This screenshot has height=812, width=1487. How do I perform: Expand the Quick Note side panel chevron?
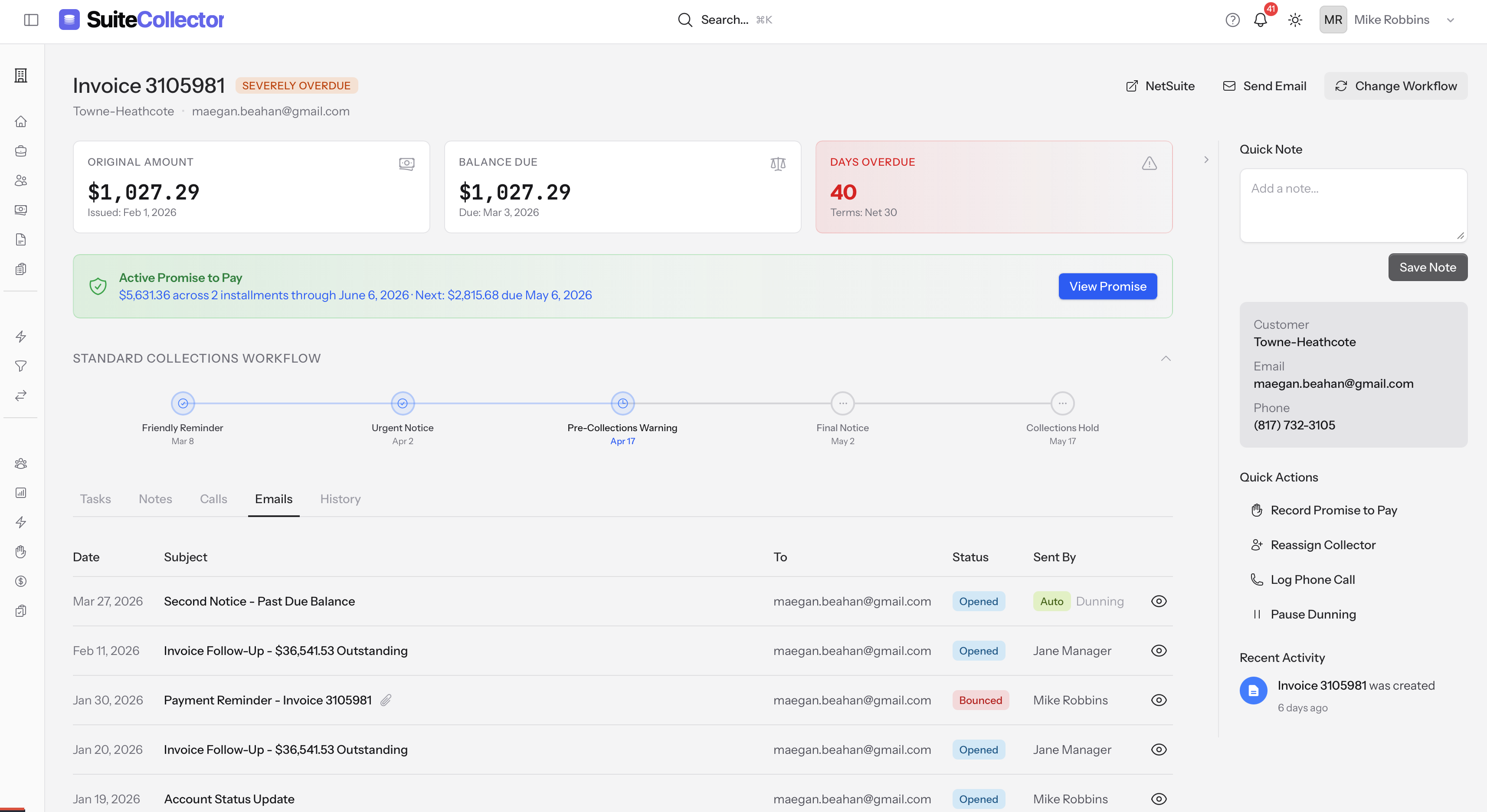(x=1206, y=160)
